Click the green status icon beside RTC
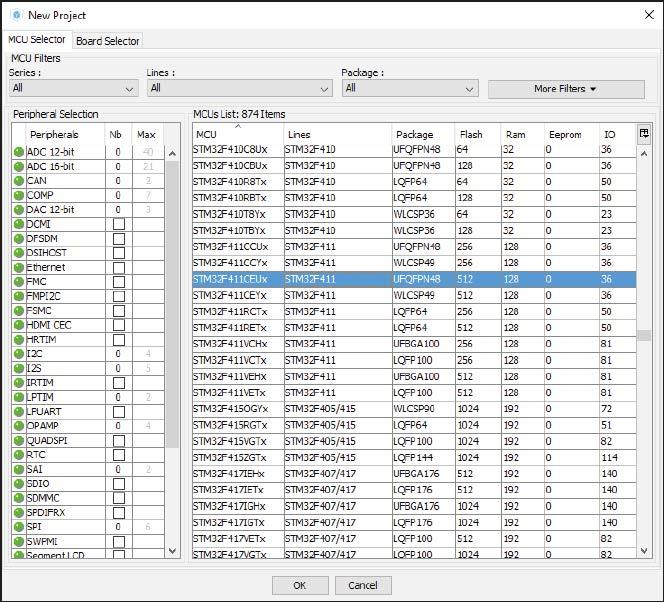 coord(19,455)
